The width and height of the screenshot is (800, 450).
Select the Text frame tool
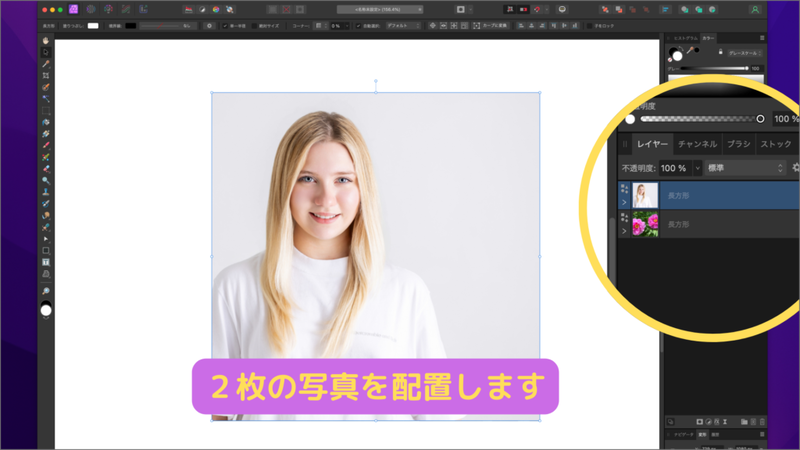click(45, 262)
